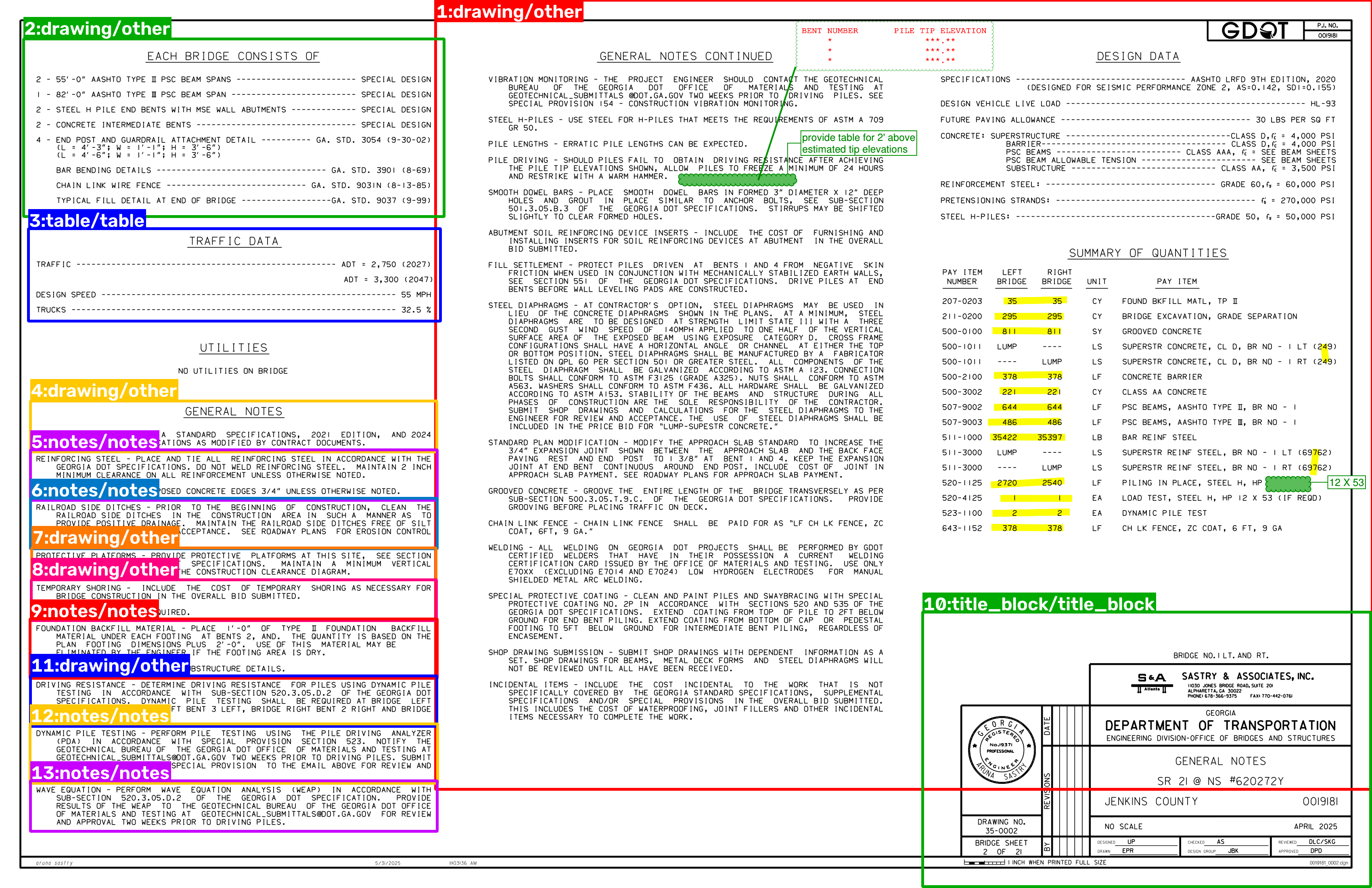Click pay item number "511-1000"
1372x888 pixels.
[962, 438]
